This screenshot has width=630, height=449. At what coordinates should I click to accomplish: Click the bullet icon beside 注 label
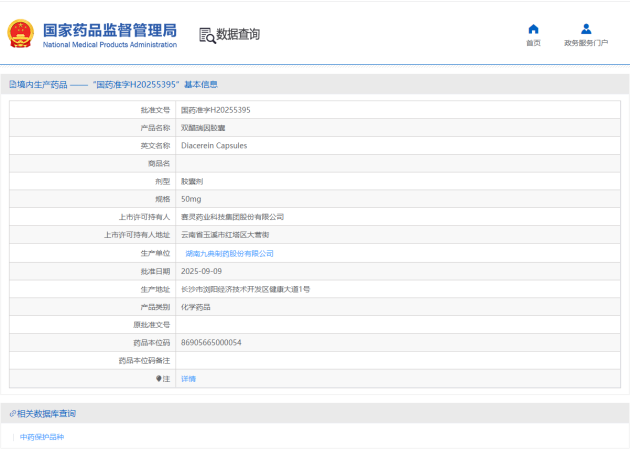pyautogui.click(x=157, y=379)
